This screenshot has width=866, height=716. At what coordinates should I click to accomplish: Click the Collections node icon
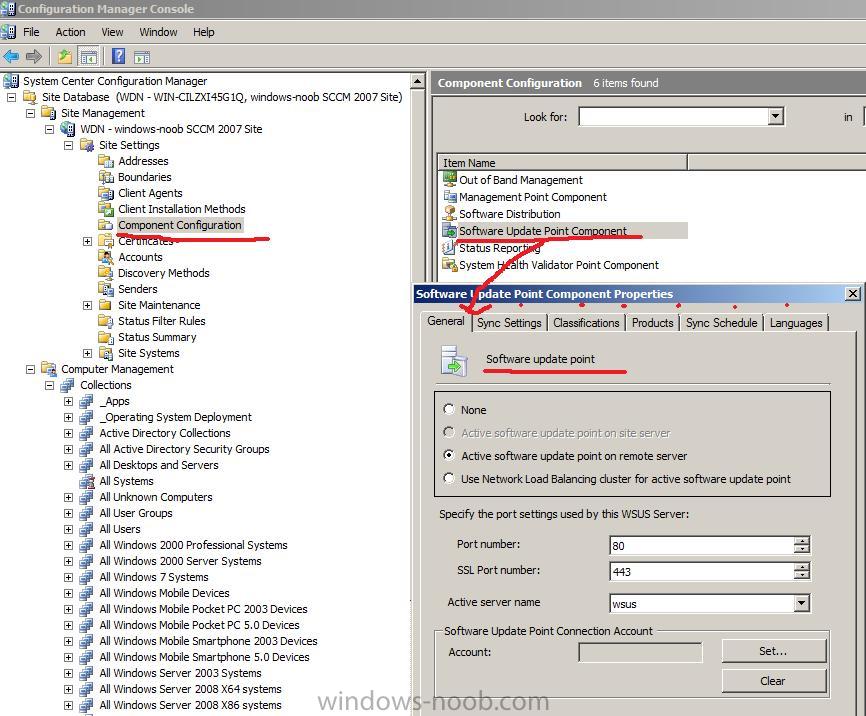tap(67, 385)
